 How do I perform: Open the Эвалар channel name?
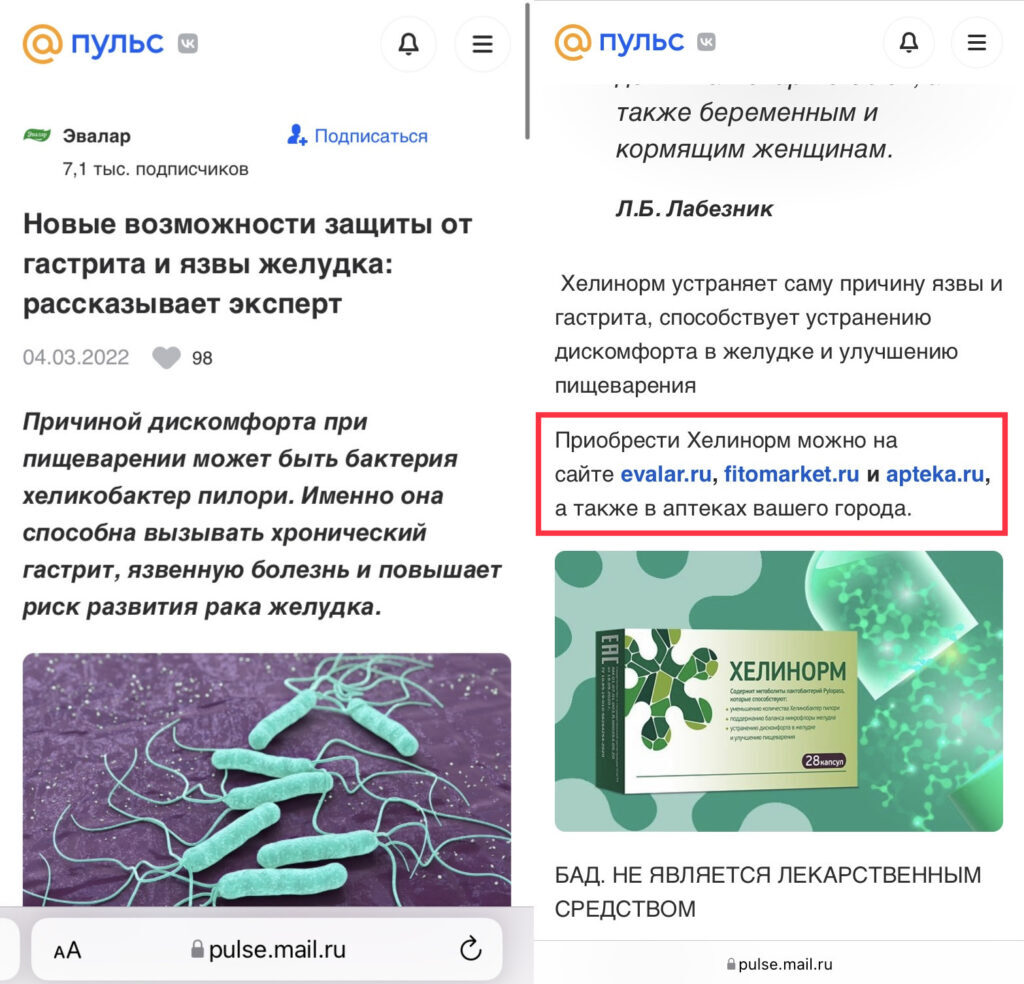(x=97, y=136)
